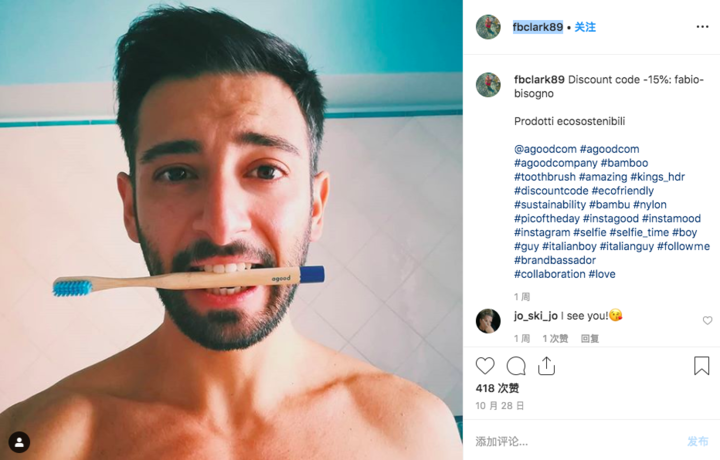Viewport: 720px width, 460px height.
Task: Save the post with bookmark icon
Action: (x=701, y=366)
